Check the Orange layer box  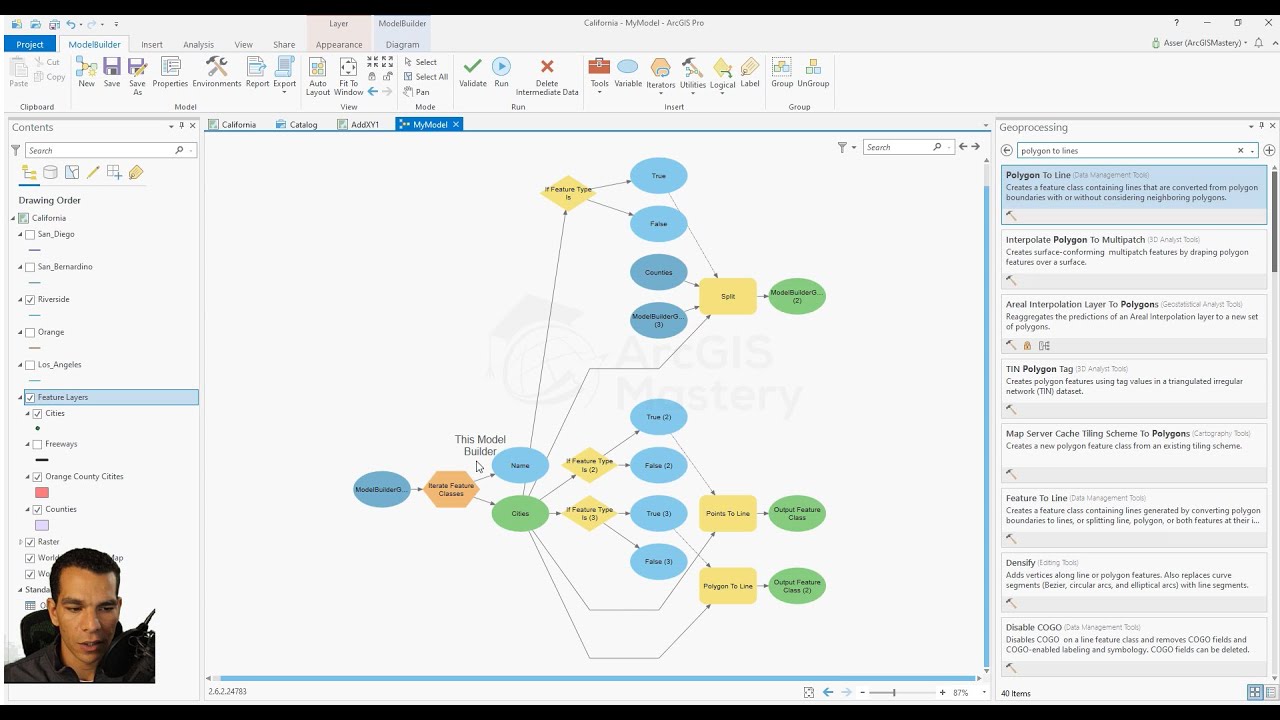[x=30, y=332]
